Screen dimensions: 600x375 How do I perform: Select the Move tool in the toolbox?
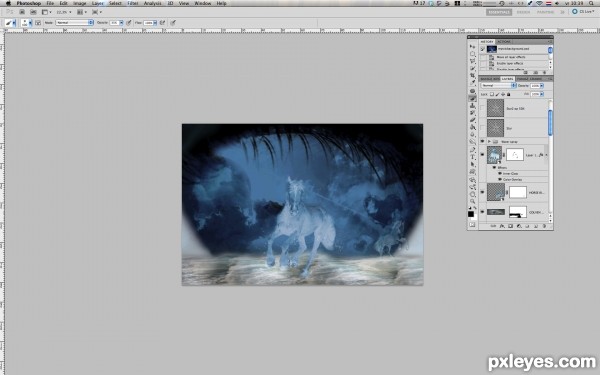tap(473, 46)
